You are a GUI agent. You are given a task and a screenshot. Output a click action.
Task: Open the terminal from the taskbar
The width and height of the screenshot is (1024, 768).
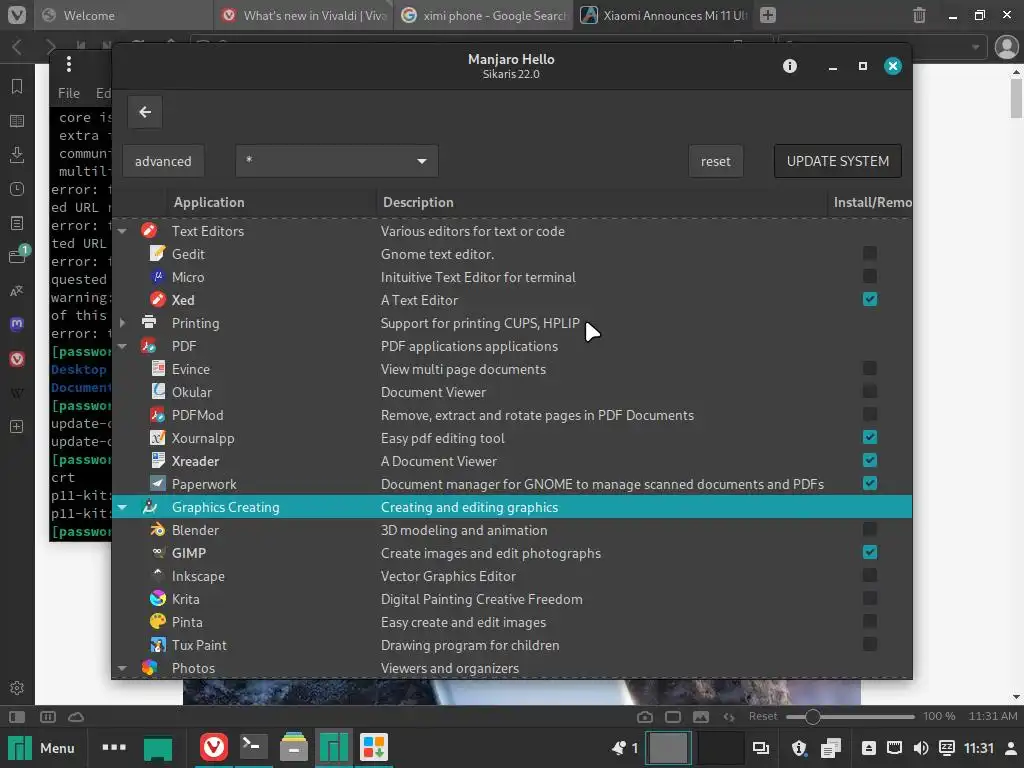tap(253, 747)
